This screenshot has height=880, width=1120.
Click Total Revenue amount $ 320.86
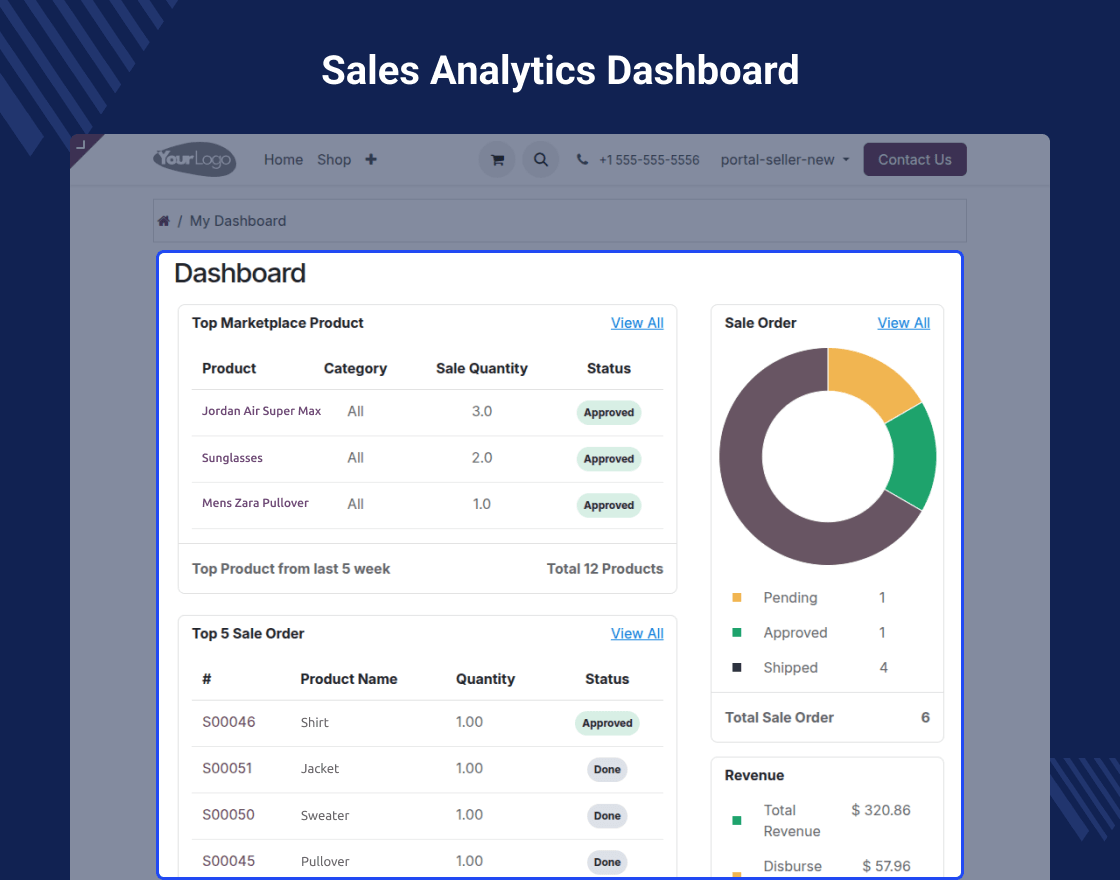point(881,810)
